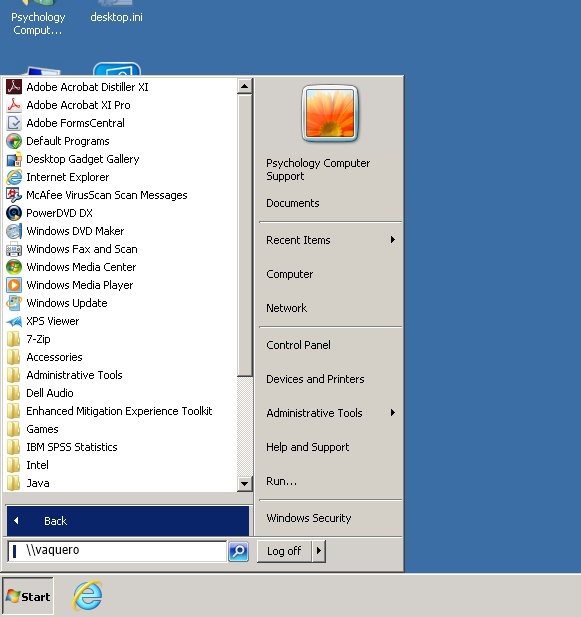Open XPS Viewer icon
Image resolution: width=581 pixels, height=617 pixels.
pyautogui.click(x=14, y=321)
